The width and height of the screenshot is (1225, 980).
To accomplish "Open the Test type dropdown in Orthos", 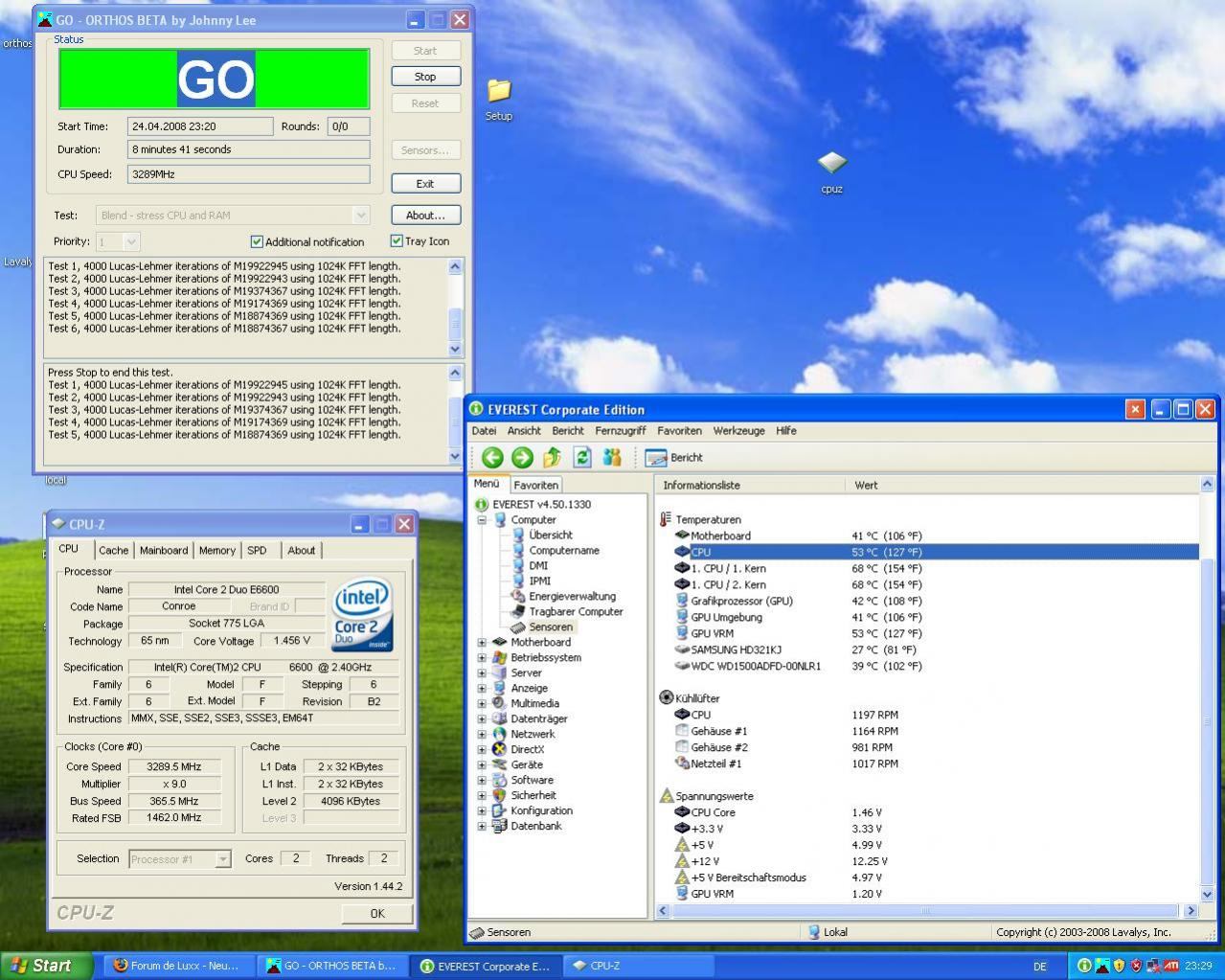I will pyautogui.click(x=360, y=216).
